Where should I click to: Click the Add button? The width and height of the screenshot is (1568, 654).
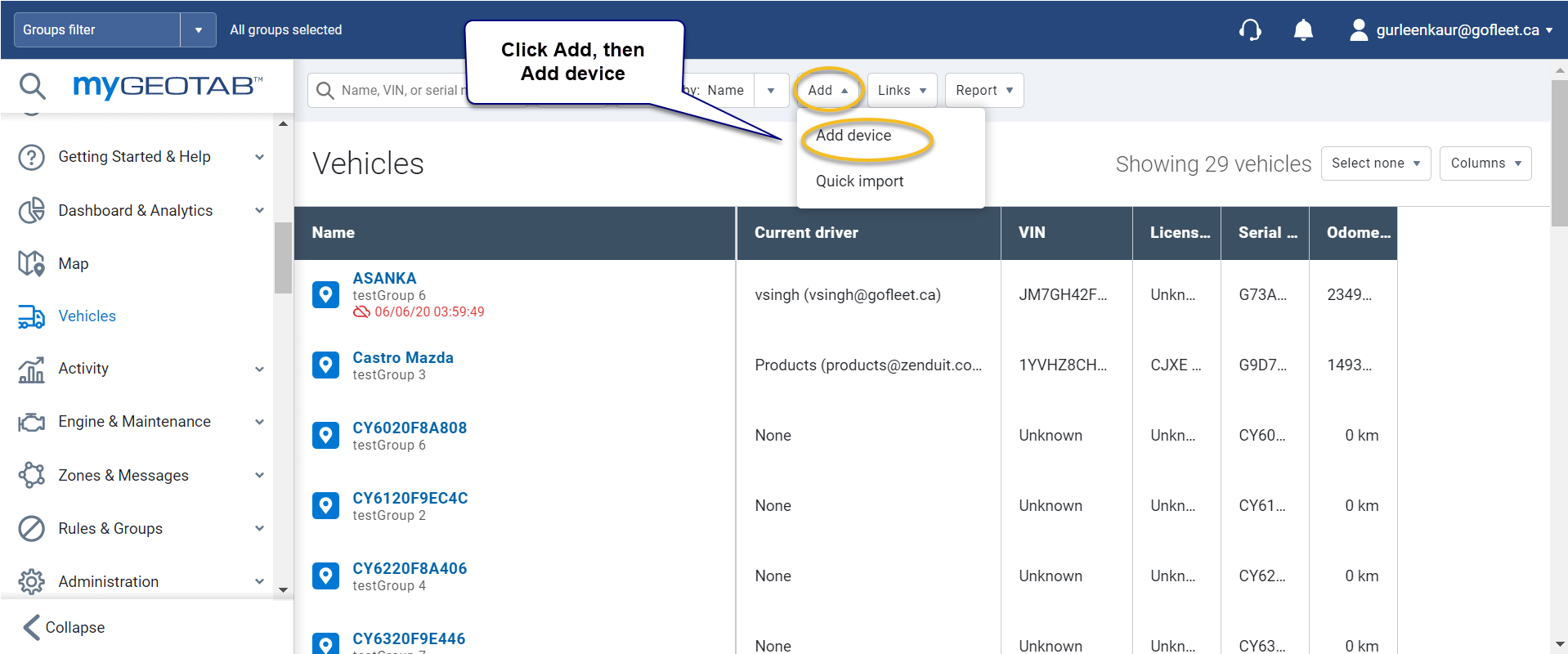[x=827, y=90]
